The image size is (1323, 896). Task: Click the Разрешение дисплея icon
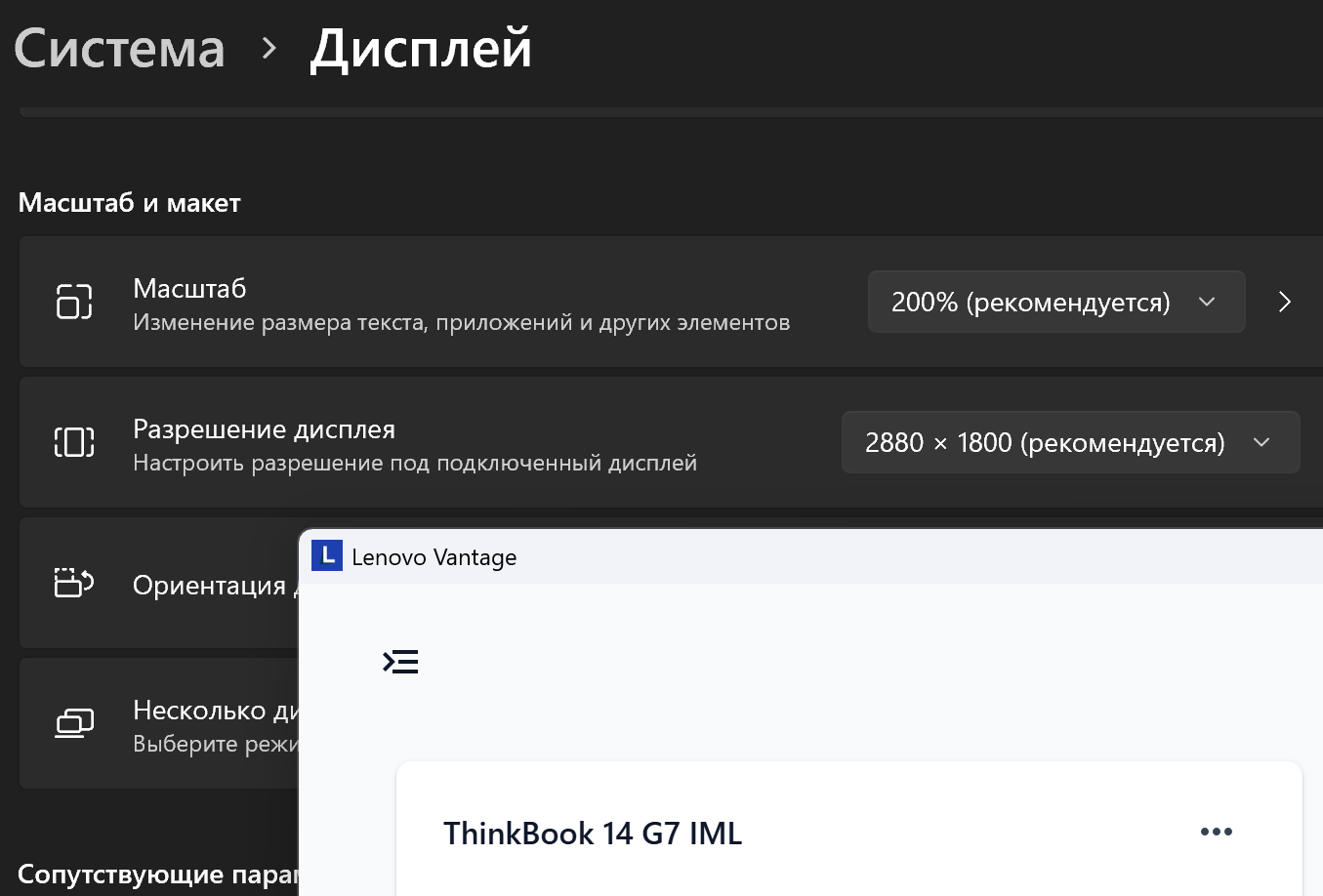point(74,442)
